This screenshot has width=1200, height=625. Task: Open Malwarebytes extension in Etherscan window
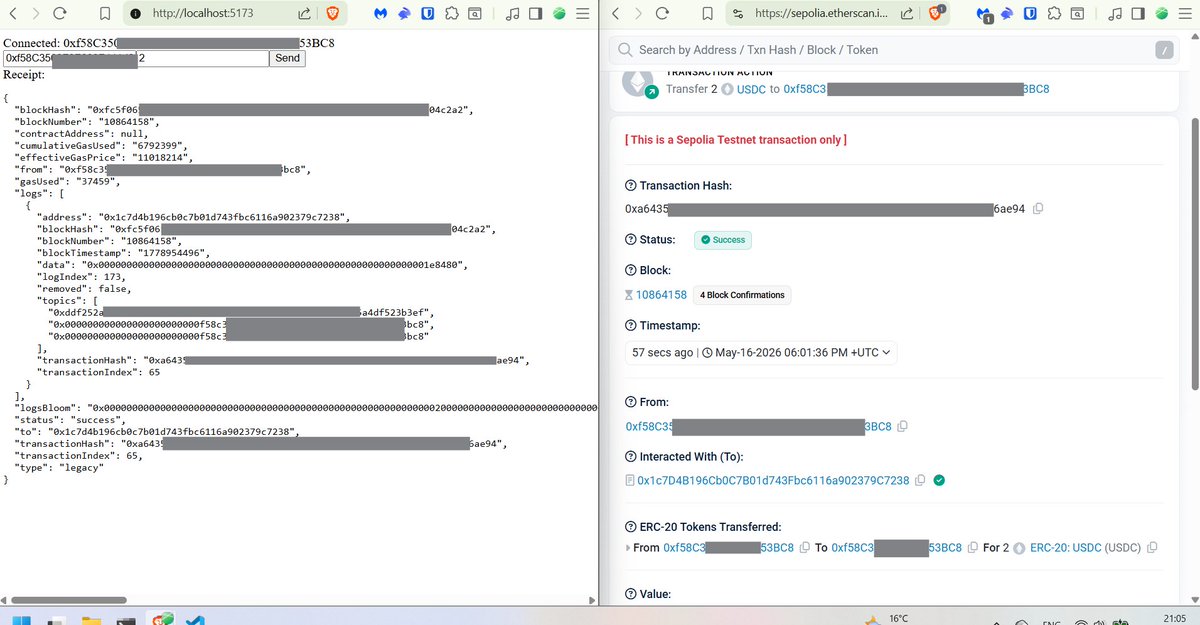[984, 15]
